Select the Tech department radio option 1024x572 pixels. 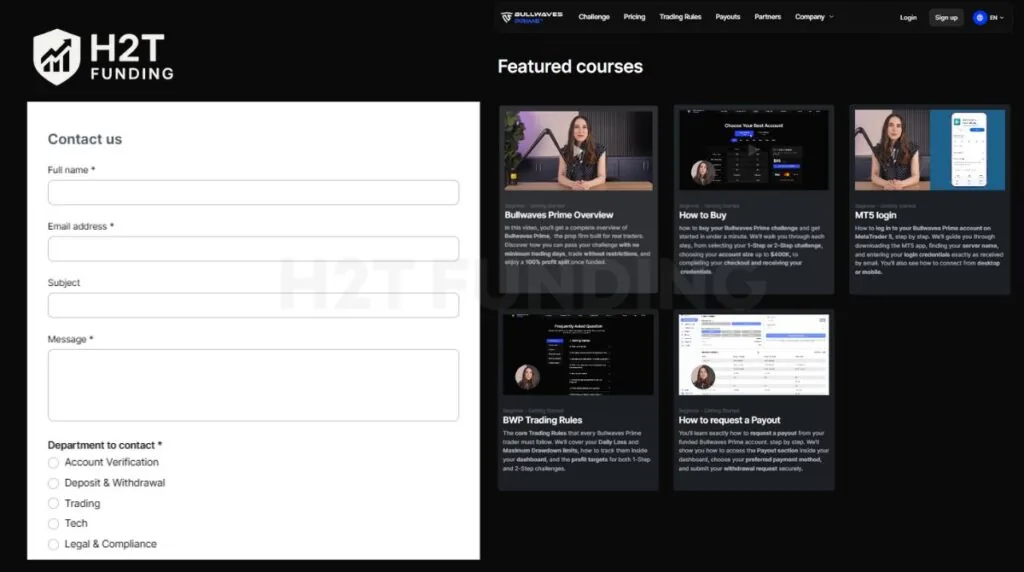coord(54,524)
